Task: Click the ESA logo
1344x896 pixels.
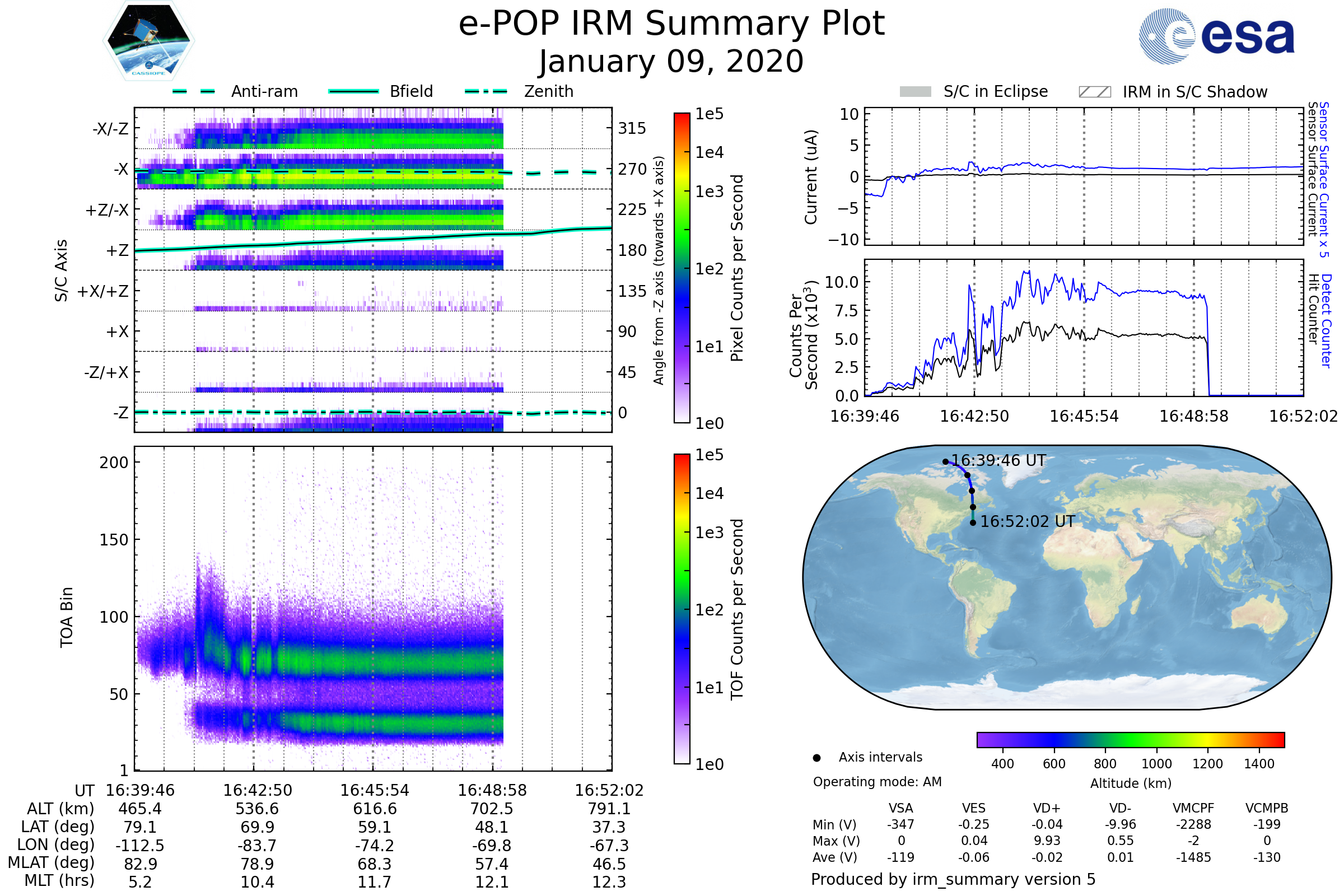Action: (1216, 36)
